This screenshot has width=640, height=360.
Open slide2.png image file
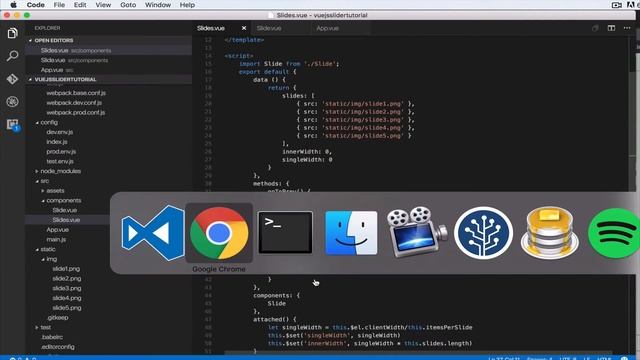(x=67, y=279)
